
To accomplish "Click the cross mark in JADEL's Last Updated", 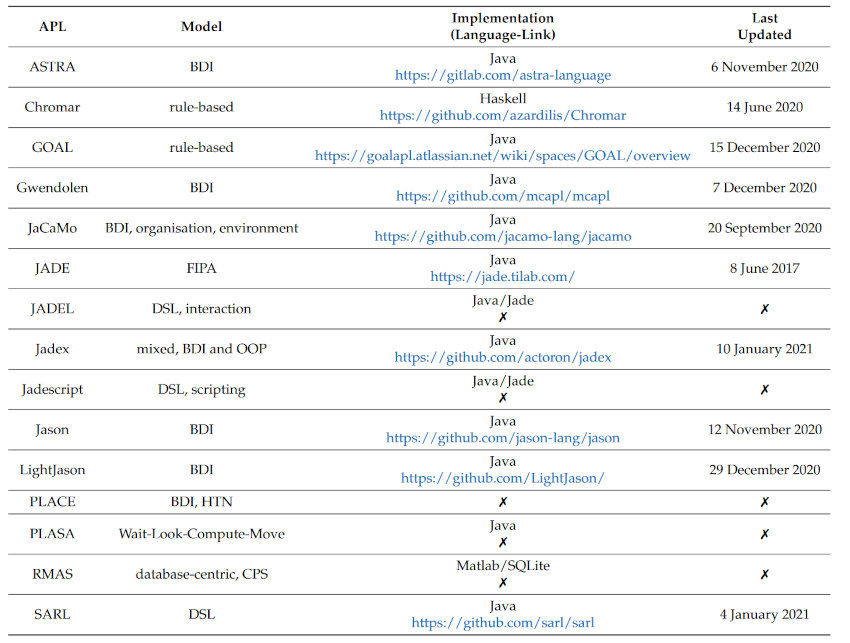I will (764, 309).
